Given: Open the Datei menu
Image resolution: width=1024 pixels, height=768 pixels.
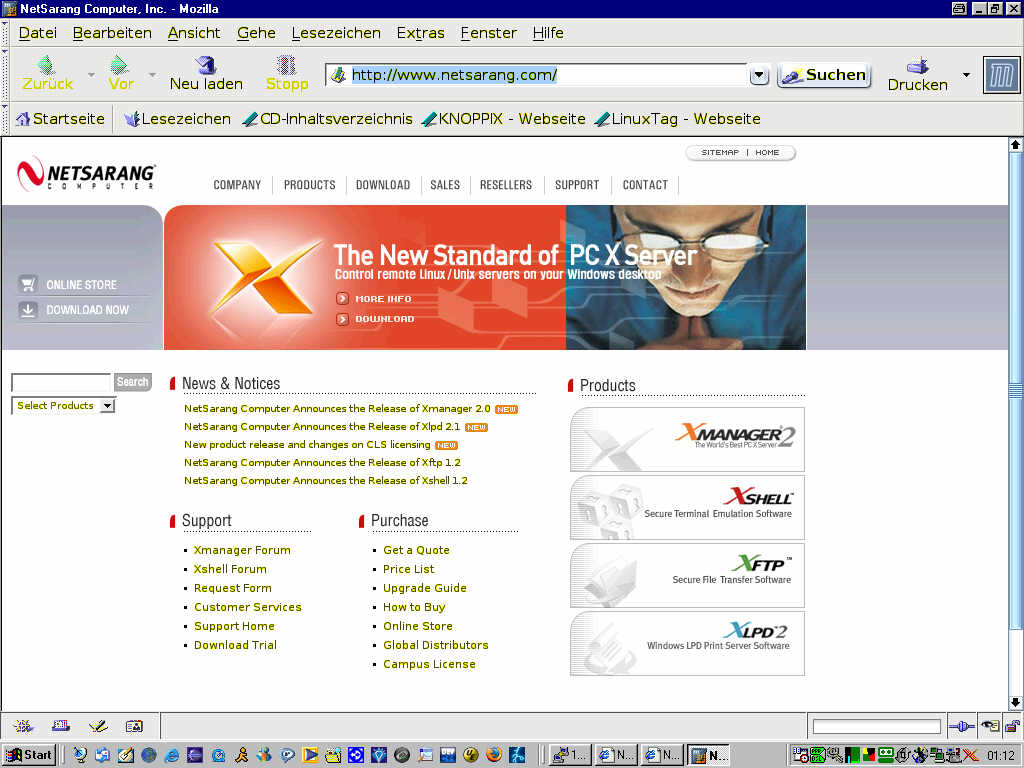Looking at the screenshot, I should (37, 33).
